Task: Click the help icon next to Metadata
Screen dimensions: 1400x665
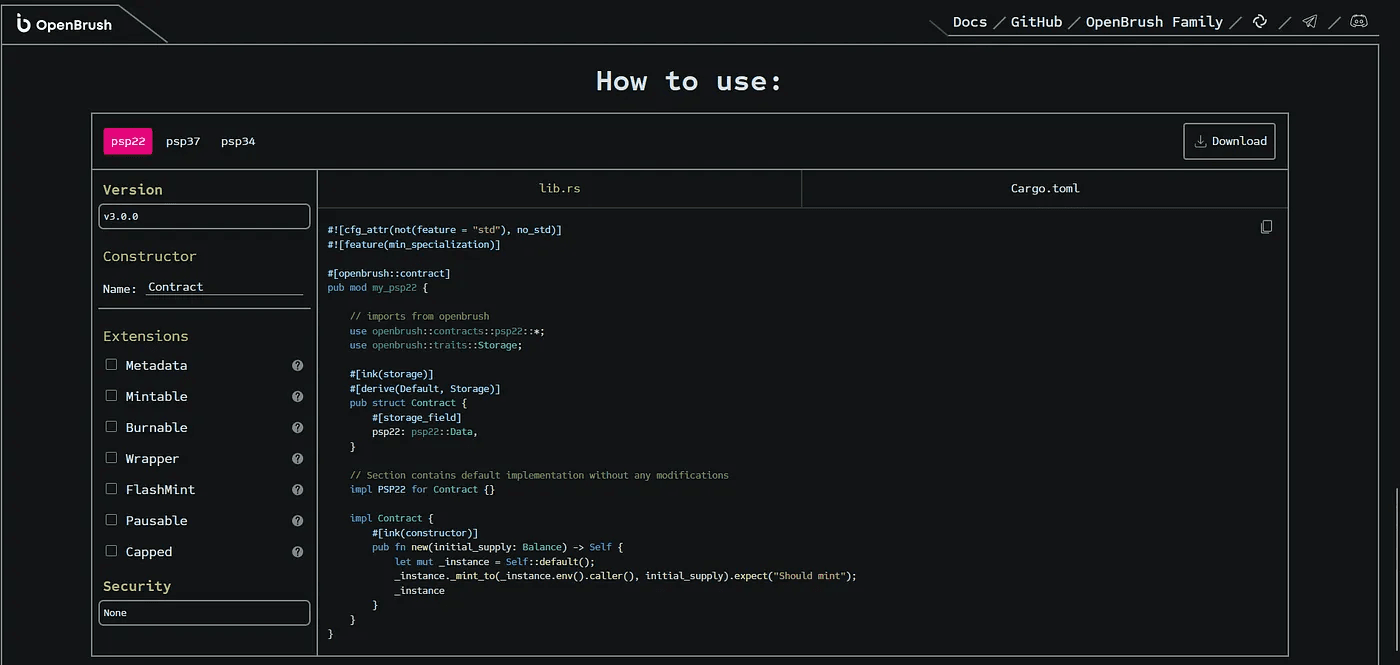Action: click(x=297, y=365)
